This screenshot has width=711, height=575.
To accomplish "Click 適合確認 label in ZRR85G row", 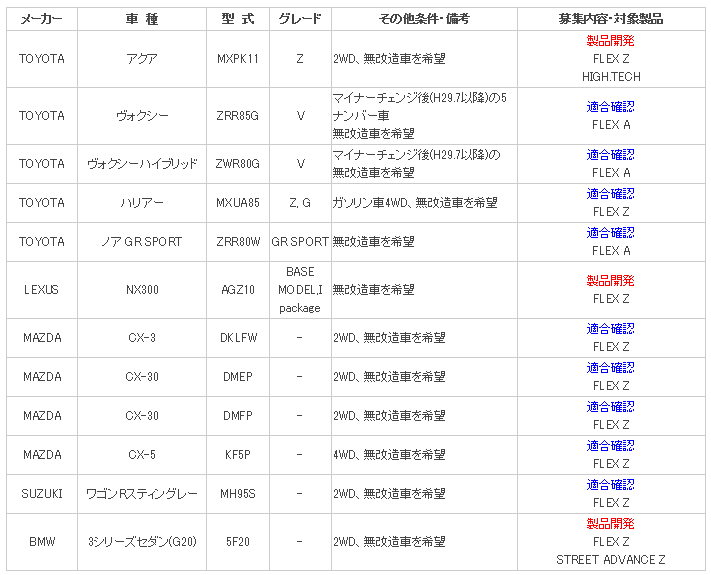I will point(611,107).
